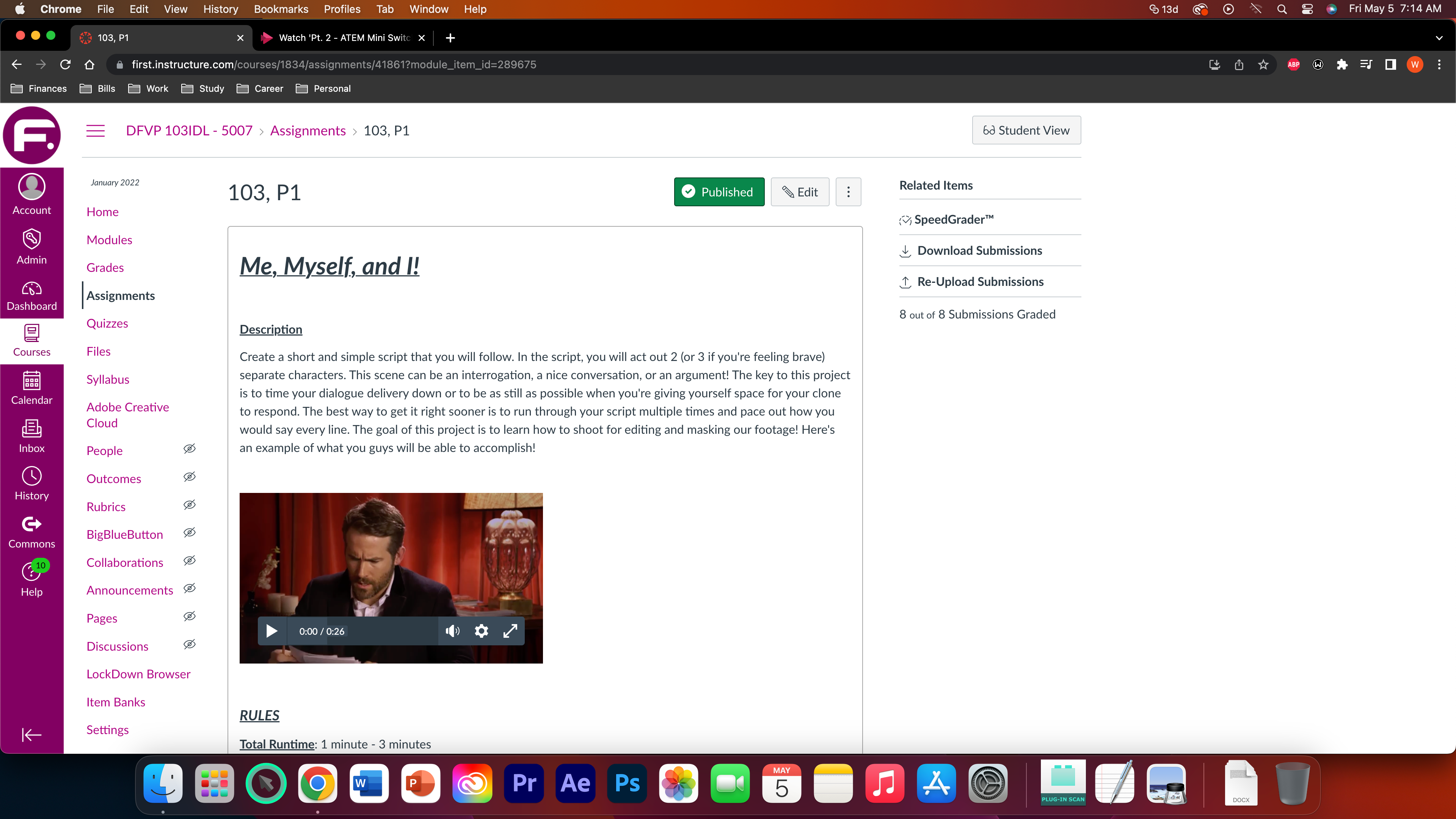Open the Inbox in global navigation

(31, 436)
